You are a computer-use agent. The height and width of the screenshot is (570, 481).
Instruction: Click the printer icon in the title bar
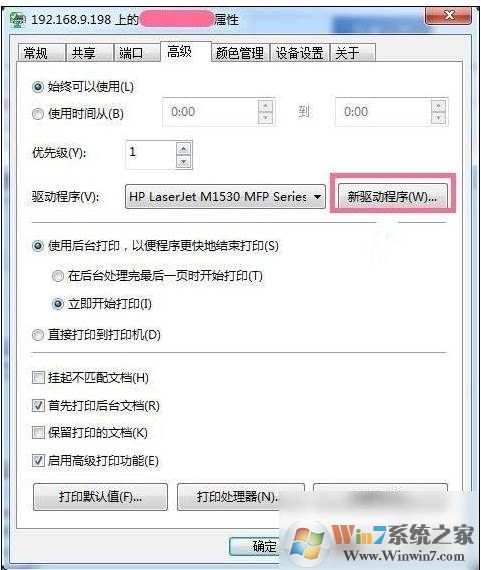coord(17,19)
